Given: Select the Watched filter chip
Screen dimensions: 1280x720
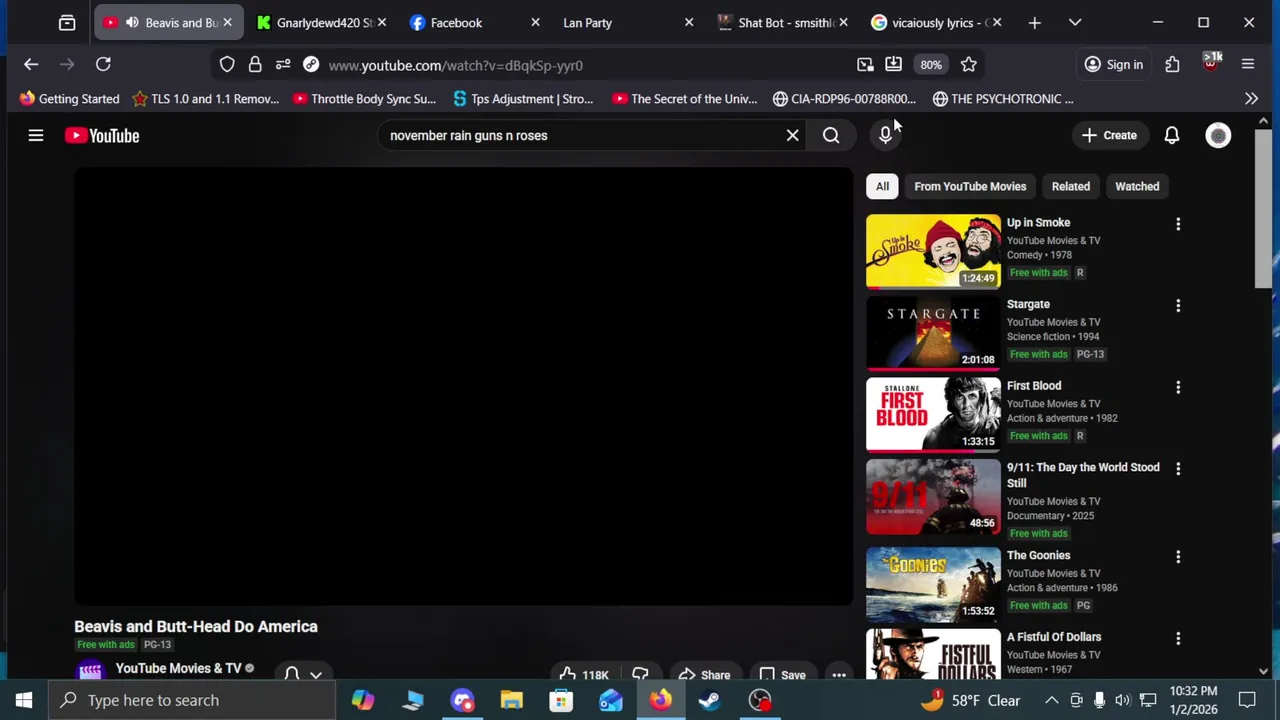Looking at the screenshot, I should (1137, 186).
